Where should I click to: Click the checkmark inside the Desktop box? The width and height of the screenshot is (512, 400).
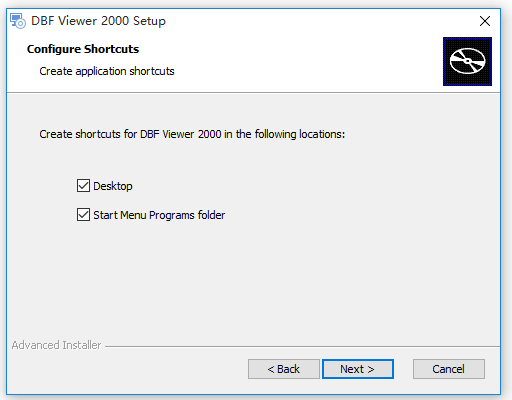[83, 186]
